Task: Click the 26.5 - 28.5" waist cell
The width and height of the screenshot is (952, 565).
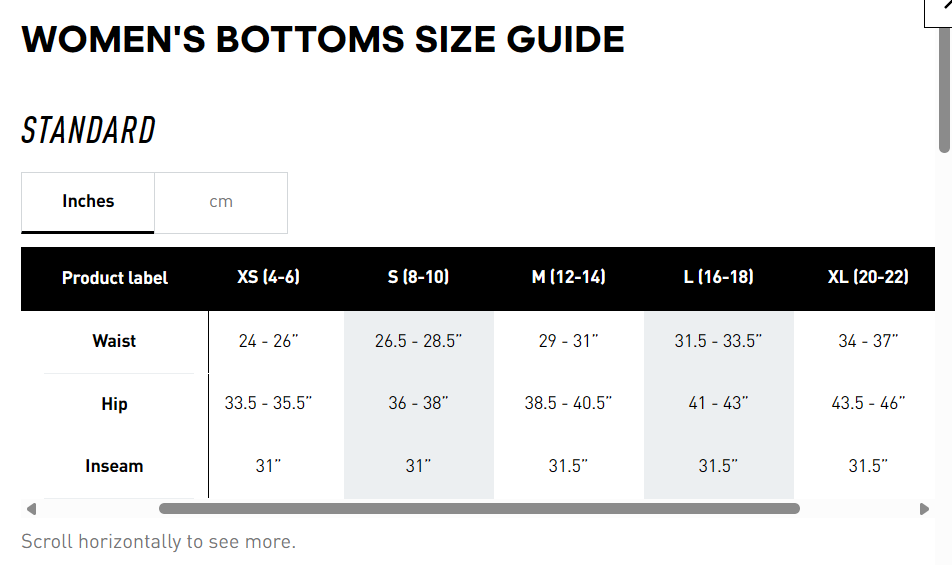Action: point(418,341)
